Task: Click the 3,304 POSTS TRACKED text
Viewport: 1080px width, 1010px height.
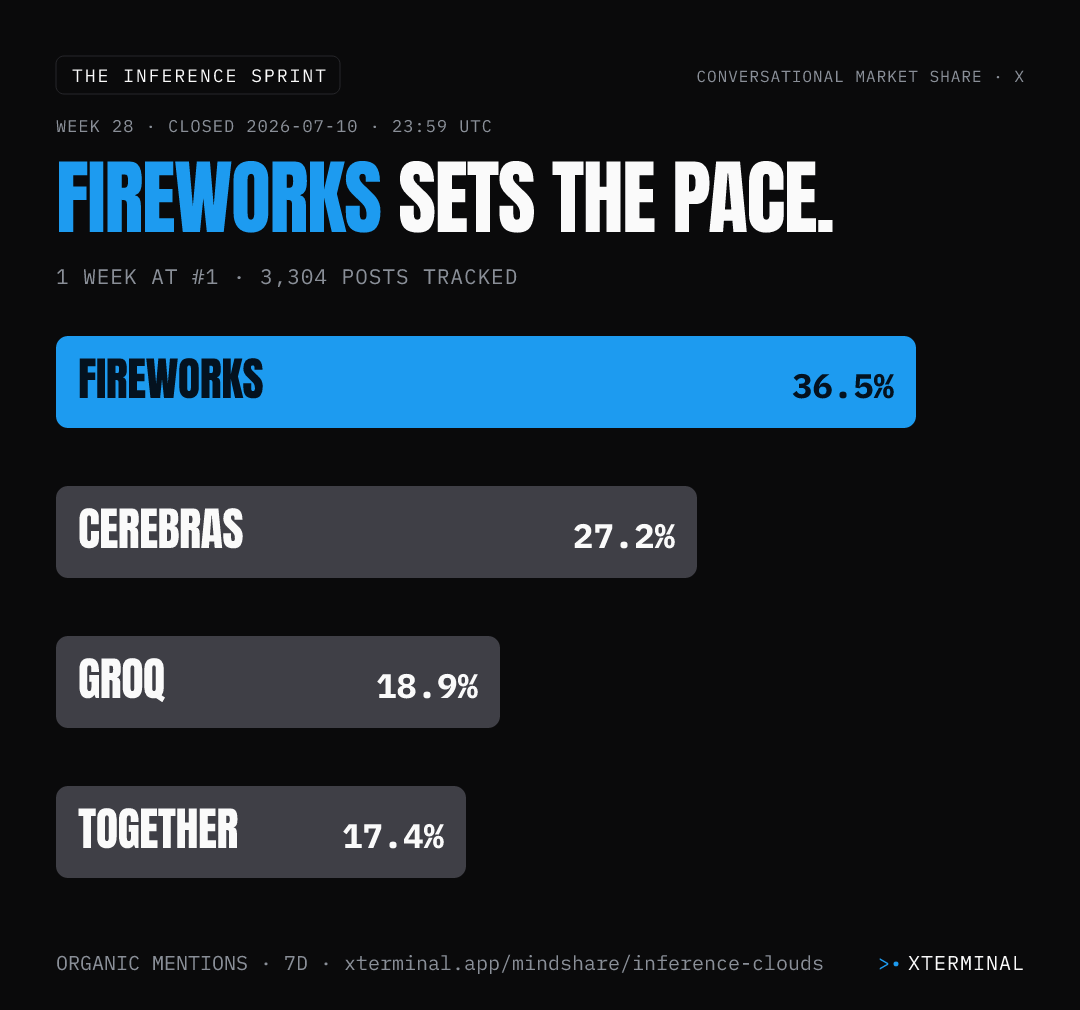Action: 388,277
